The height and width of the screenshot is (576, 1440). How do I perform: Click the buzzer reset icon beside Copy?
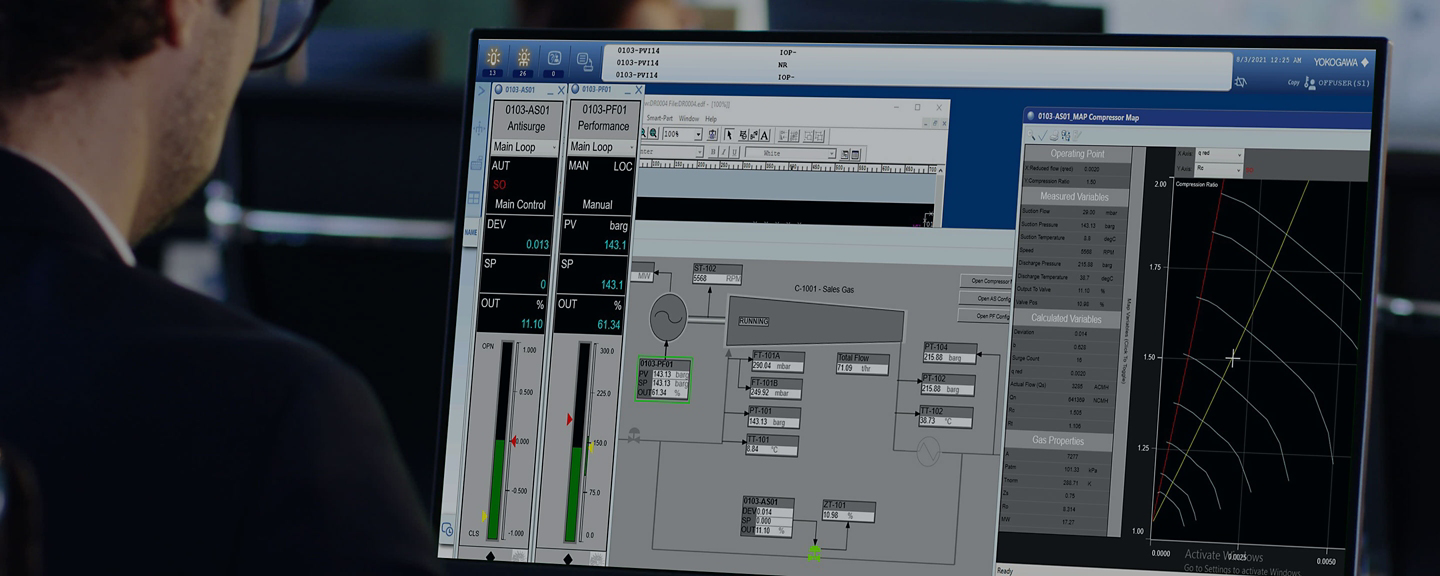1241,83
